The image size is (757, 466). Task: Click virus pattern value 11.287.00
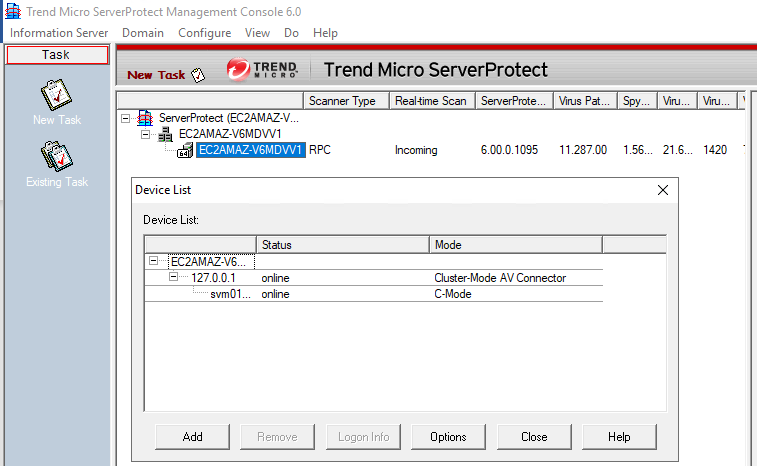pos(583,150)
